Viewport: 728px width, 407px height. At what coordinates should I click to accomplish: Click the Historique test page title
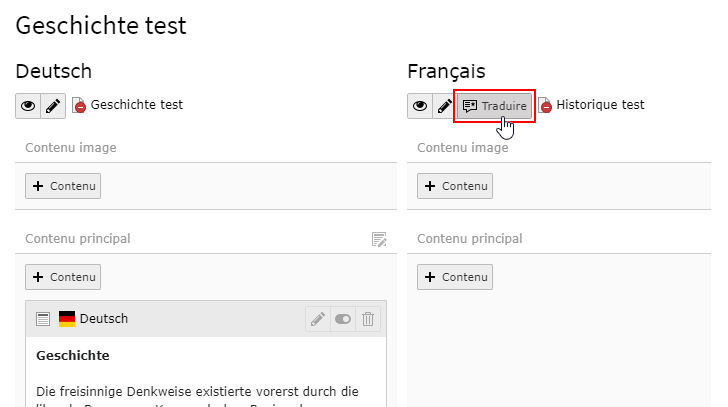point(600,105)
